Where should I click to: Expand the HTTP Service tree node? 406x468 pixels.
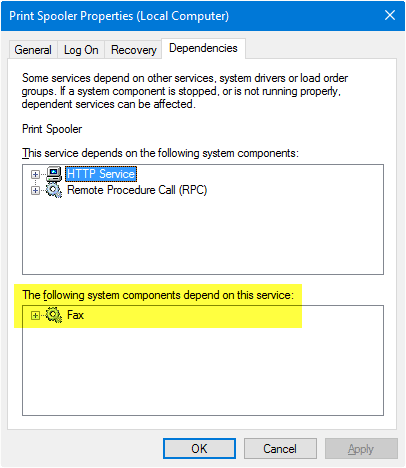(35, 174)
